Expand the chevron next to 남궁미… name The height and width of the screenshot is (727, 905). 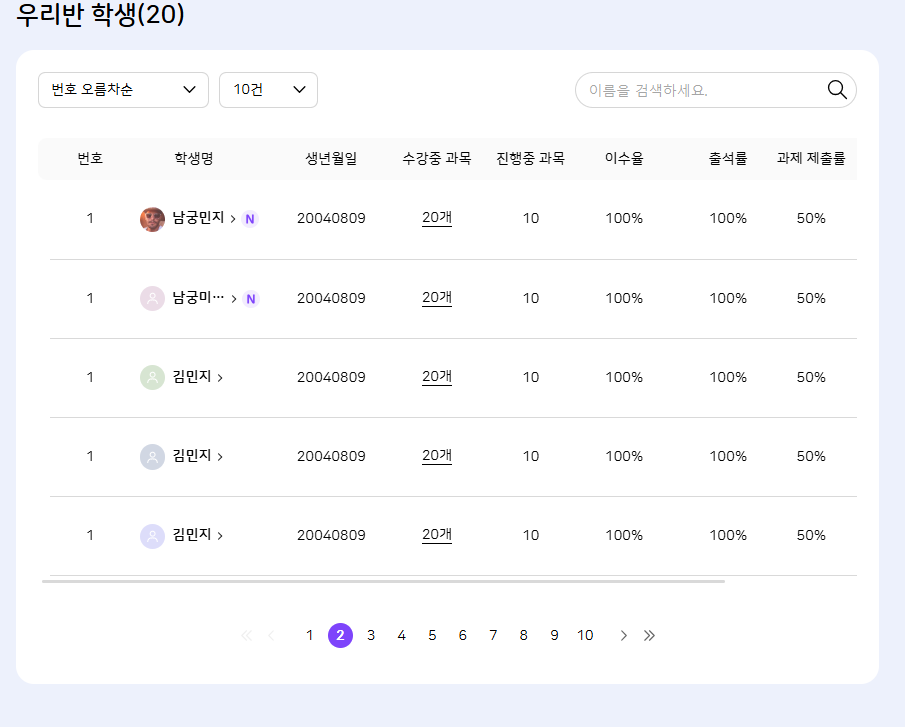[x=234, y=298]
